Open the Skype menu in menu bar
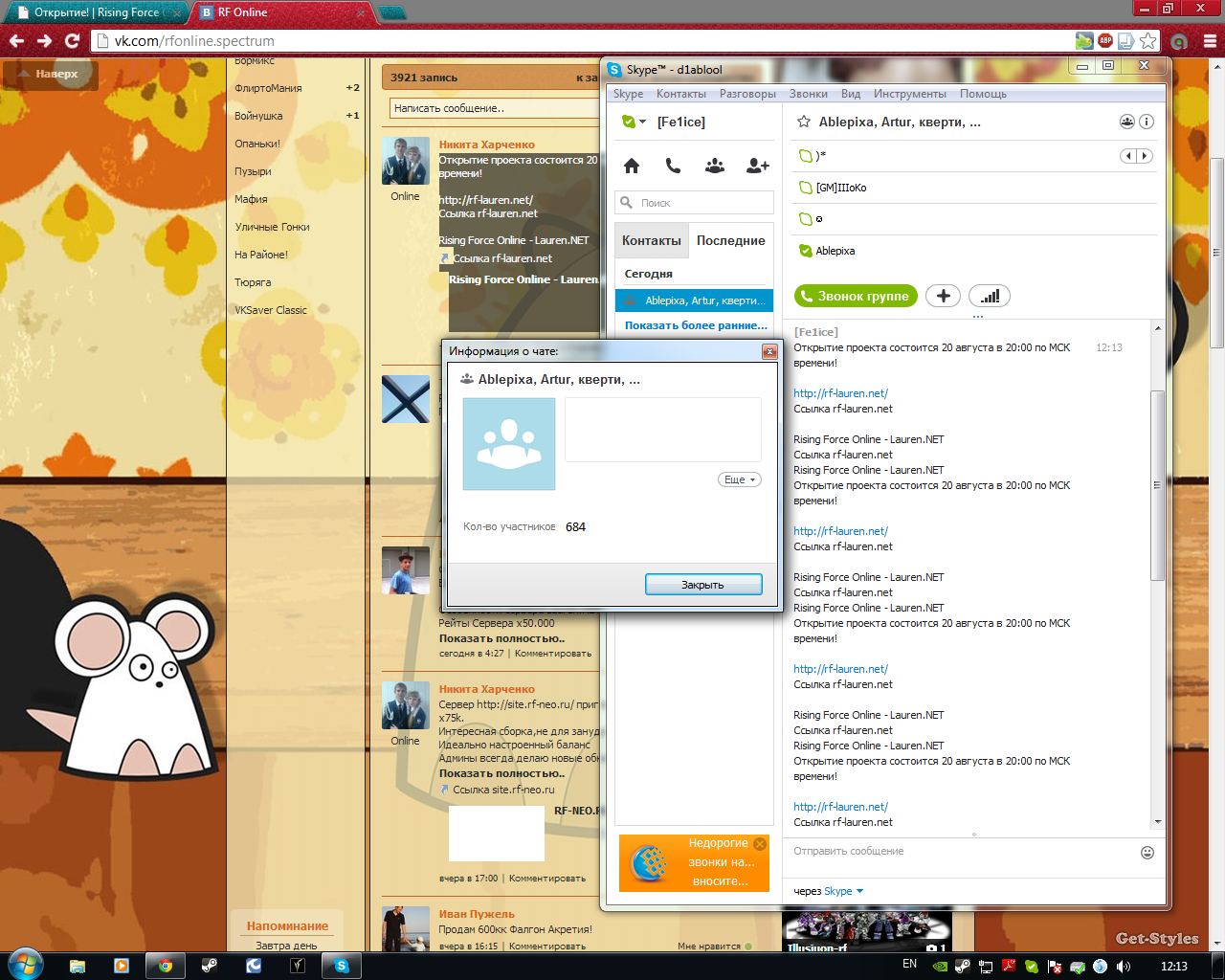Screen dimensions: 1225x980 628,94
